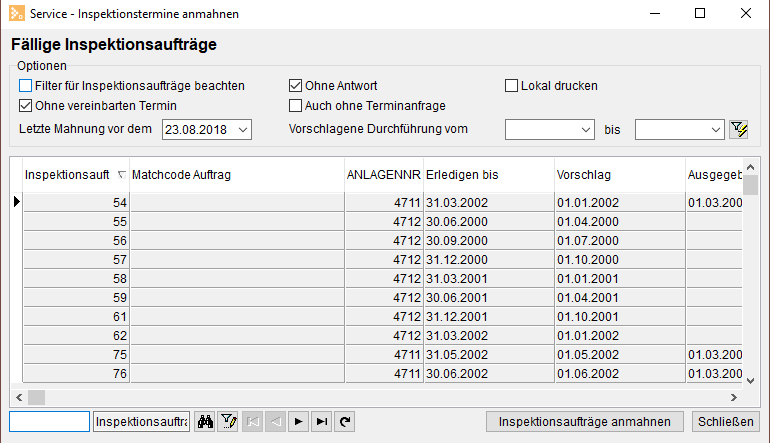This screenshot has width=770, height=443.
Task: Click the Schließen button
Action: point(725,422)
